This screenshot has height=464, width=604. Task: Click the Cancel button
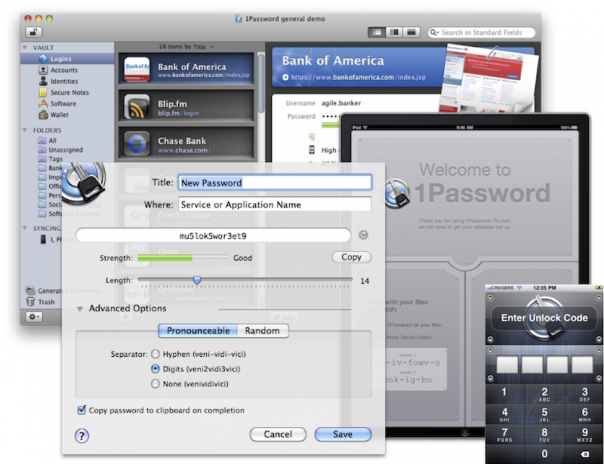(x=278, y=434)
